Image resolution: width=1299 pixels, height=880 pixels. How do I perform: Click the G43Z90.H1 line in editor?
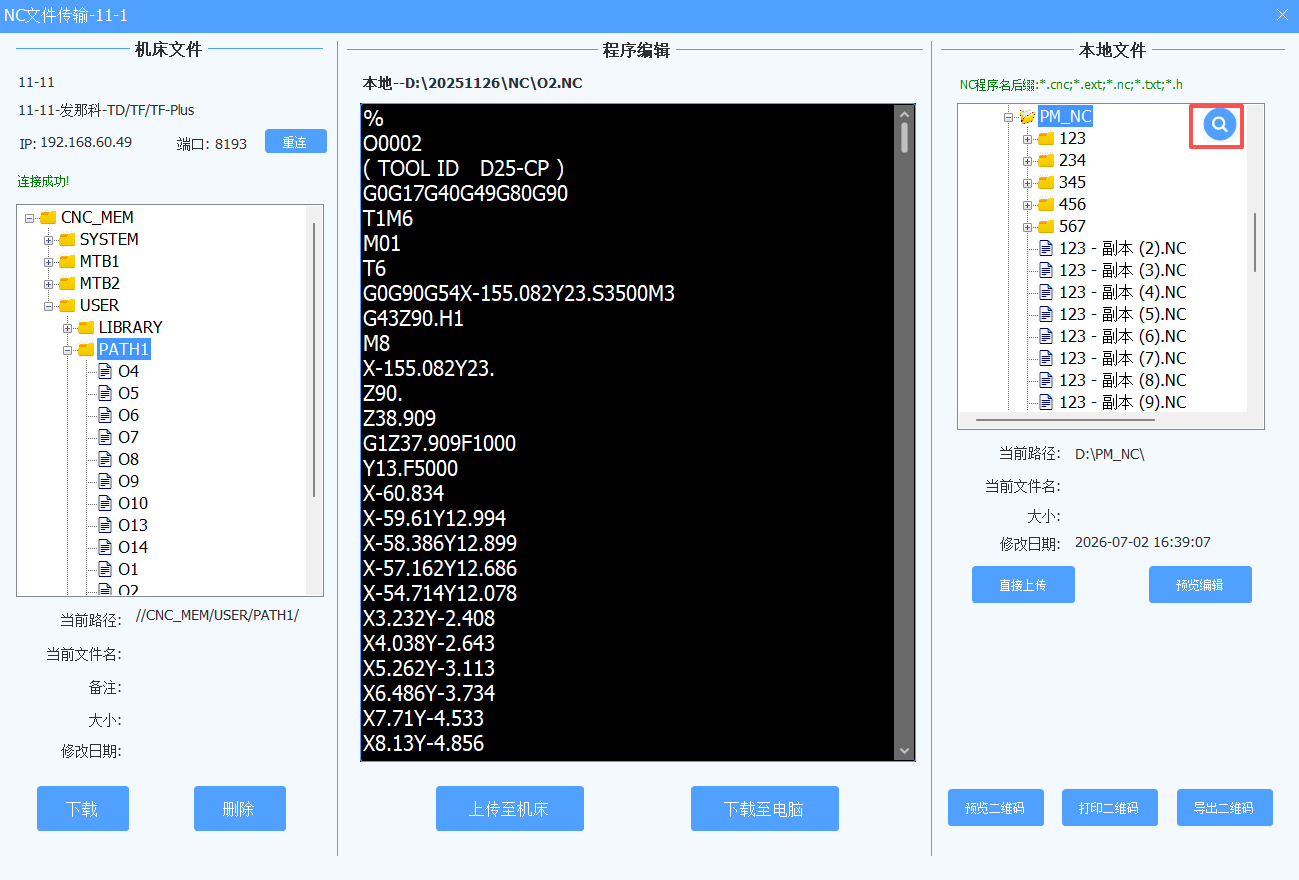[x=414, y=319]
